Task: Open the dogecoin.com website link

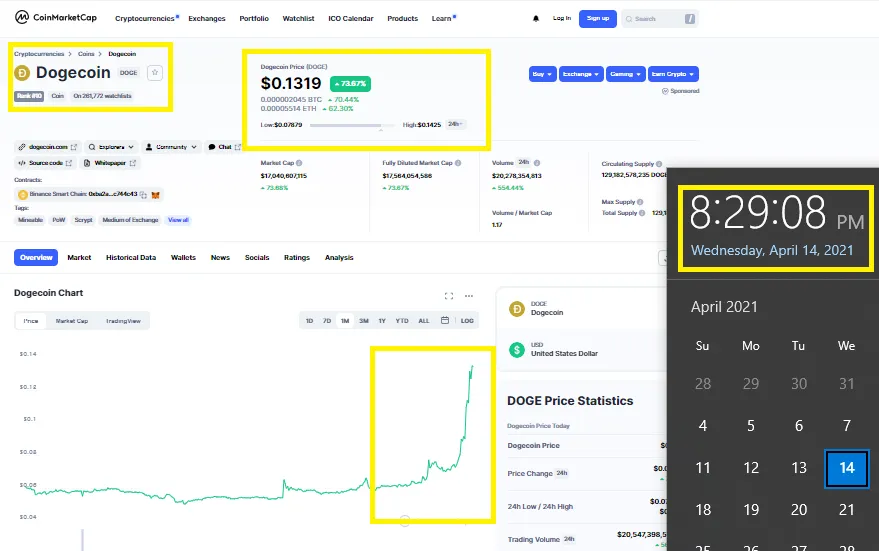Action: (48, 147)
